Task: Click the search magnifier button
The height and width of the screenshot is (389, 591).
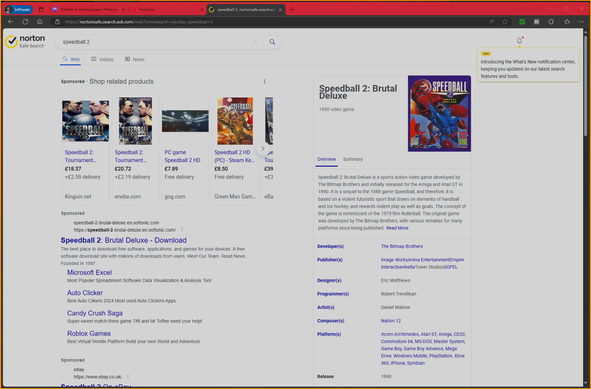Action: [x=272, y=42]
